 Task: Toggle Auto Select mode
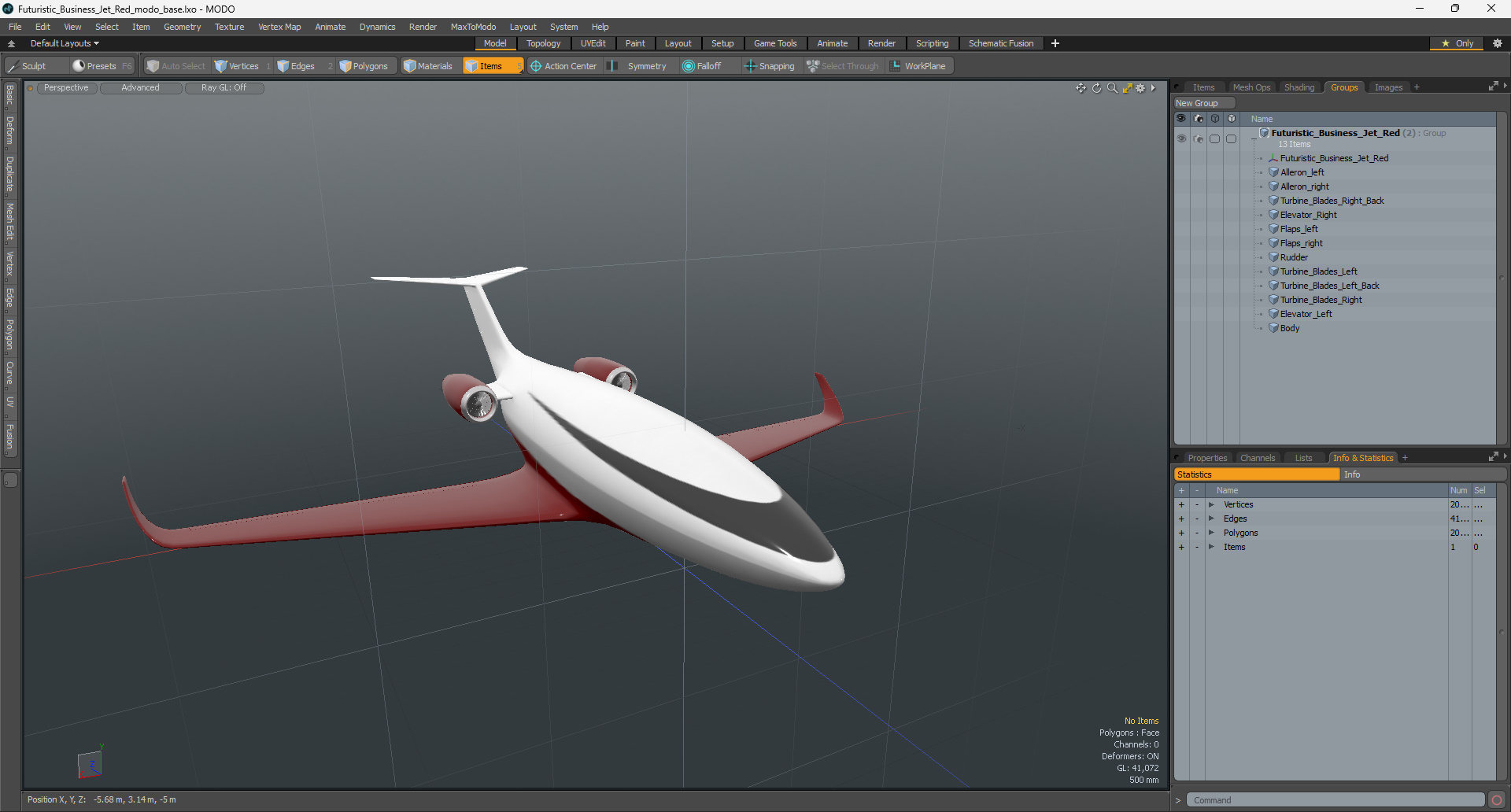175,66
